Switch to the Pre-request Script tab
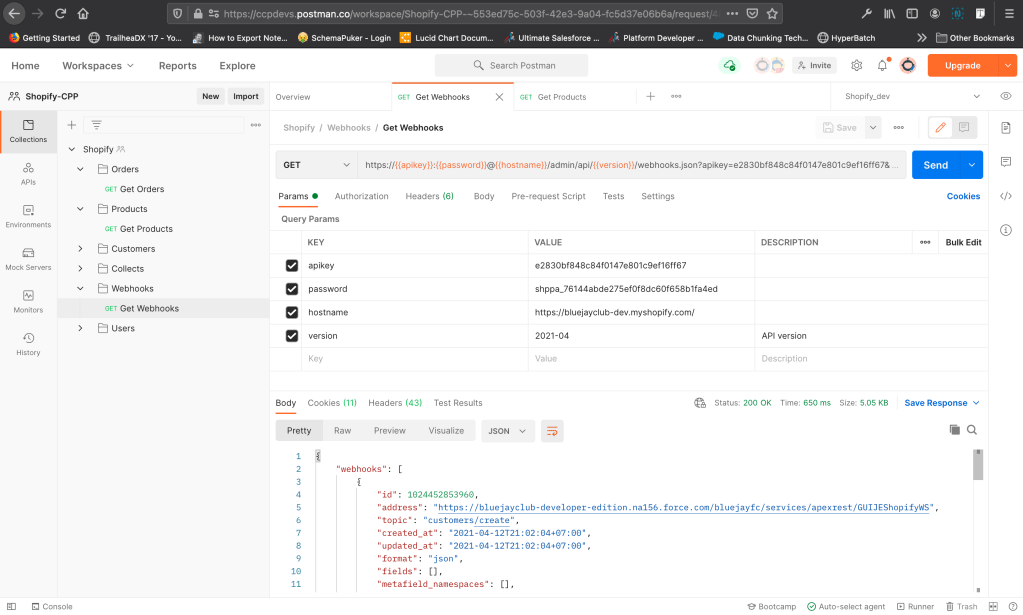 click(548, 196)
